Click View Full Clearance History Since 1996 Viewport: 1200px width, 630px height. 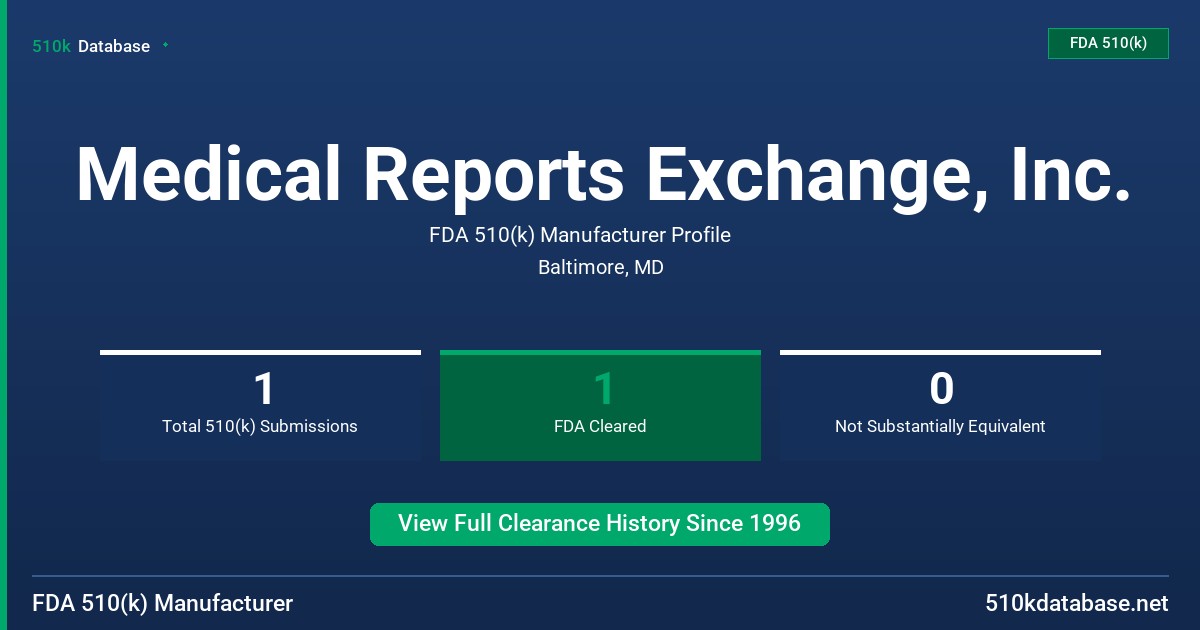[600, 524]
